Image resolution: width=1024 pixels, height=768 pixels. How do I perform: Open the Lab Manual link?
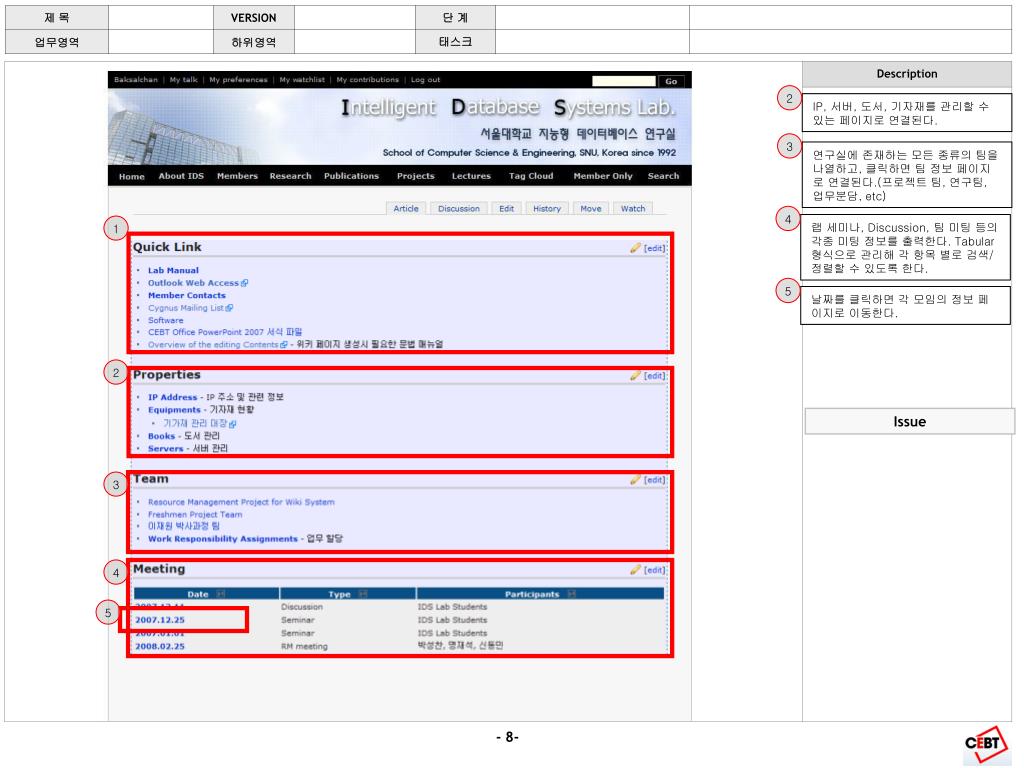[x=173, y=270]
